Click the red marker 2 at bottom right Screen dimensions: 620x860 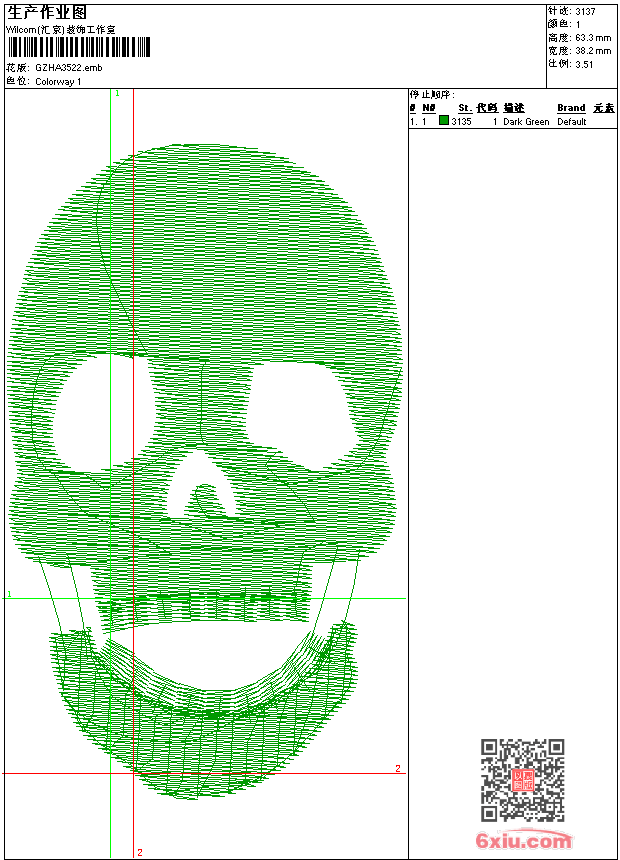[x=397, y=768]
